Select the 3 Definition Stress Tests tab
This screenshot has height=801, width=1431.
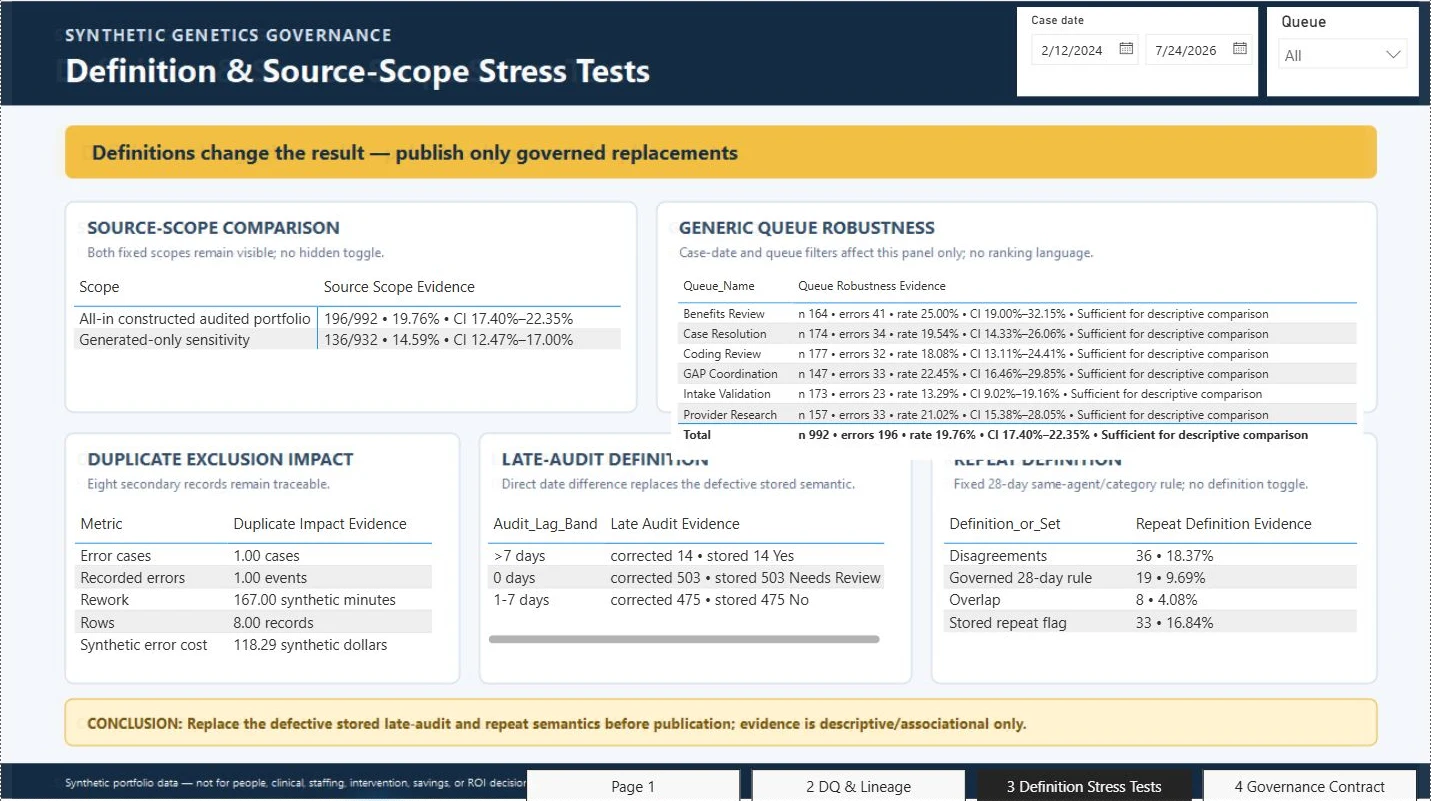tap(1084, 786)
